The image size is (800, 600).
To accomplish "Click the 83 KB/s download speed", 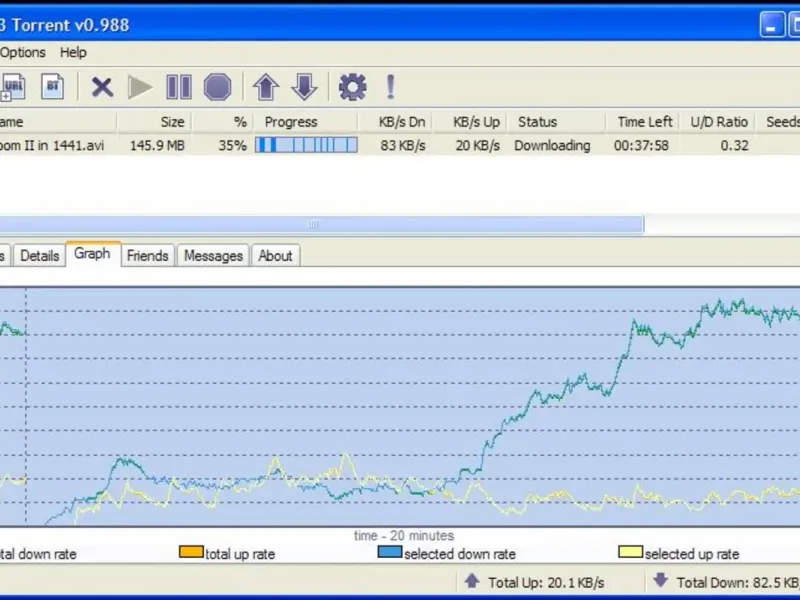I will click(x=403, y=146).
